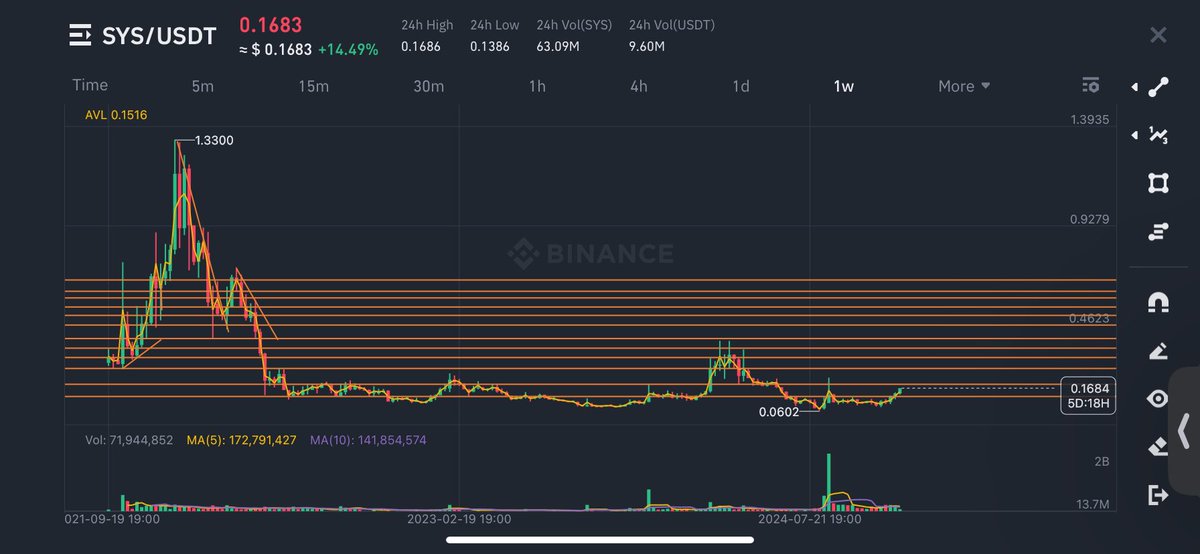This screenshot has height=554, width=1200.
Task: Select the 30m interval
Action: pyautogui.click(x=428, y=86)
